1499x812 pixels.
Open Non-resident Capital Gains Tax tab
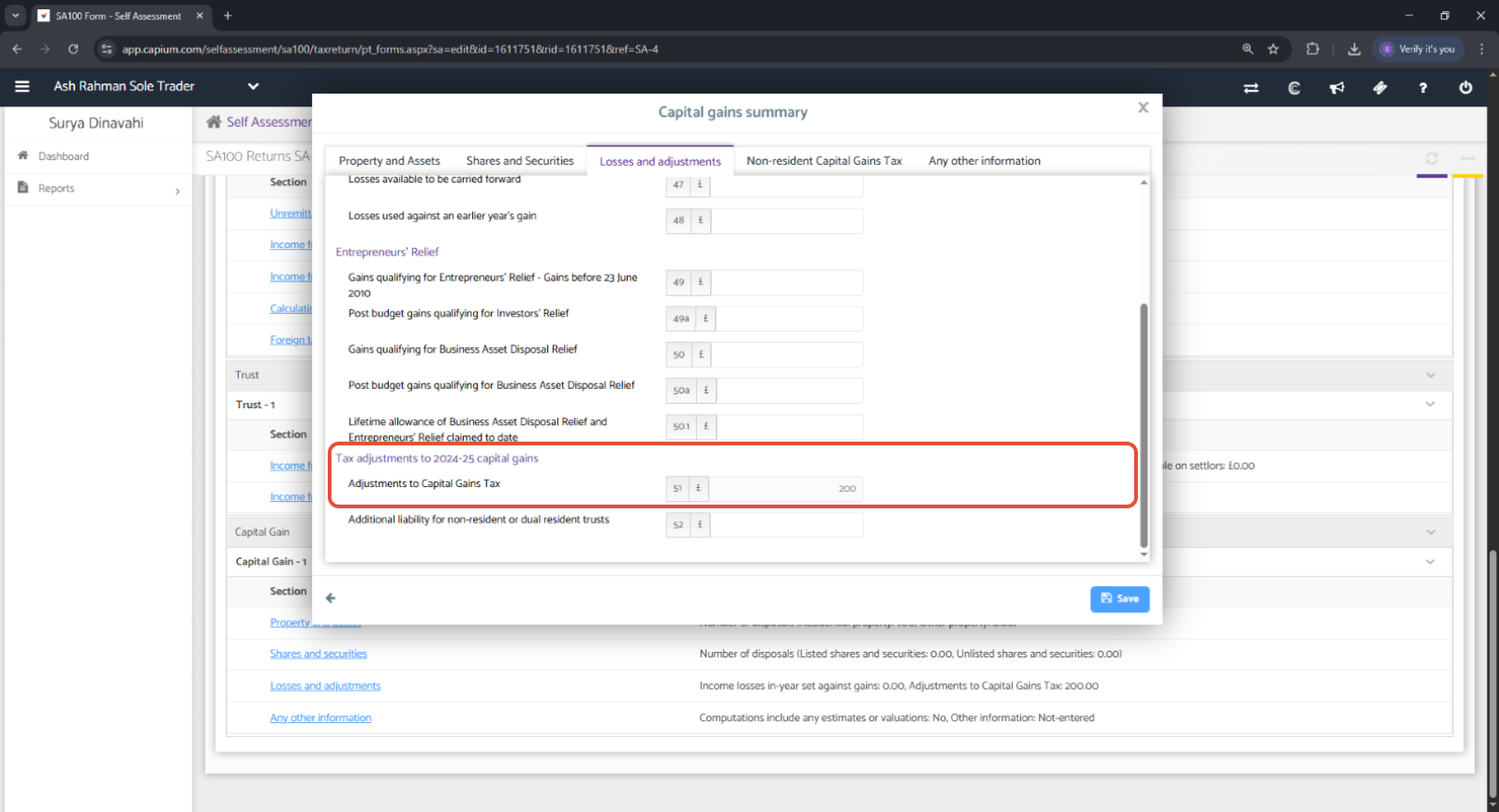click(x=824, y=161)
